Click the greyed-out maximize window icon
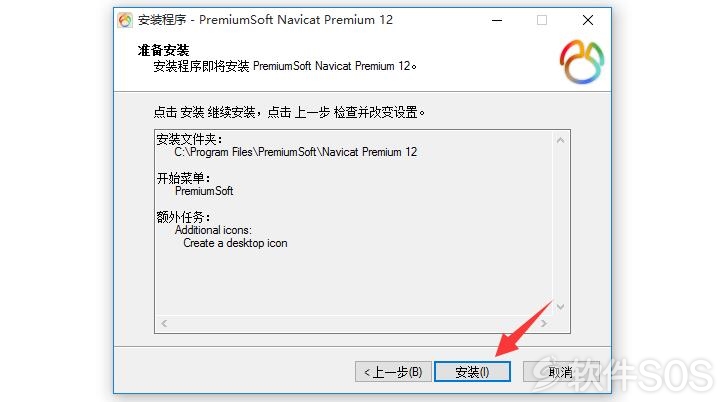Viewport: 726px width, 402px height. [x=542, y=20]
